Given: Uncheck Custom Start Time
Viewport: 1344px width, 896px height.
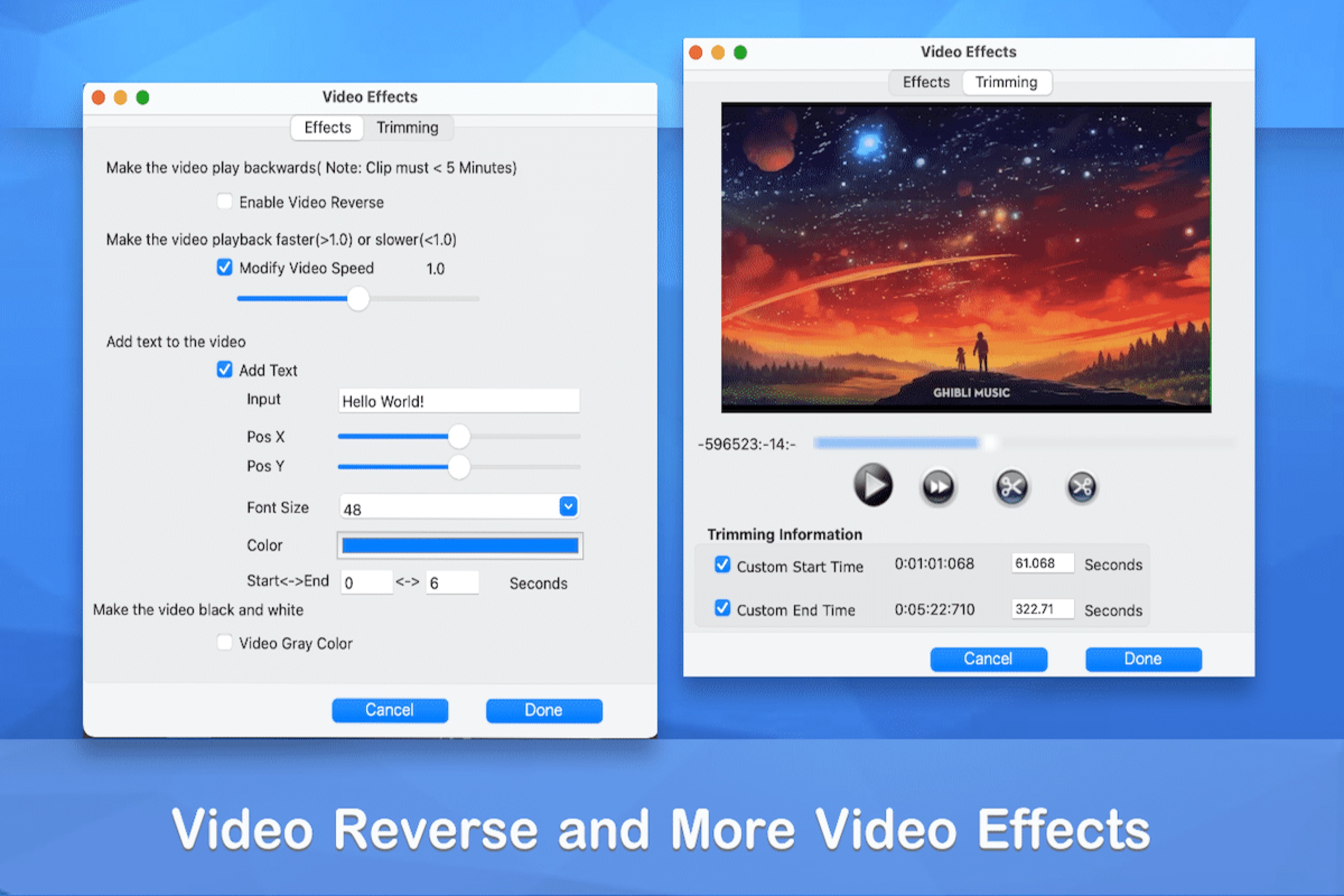Looking at the screenshot, I should 722,564.
